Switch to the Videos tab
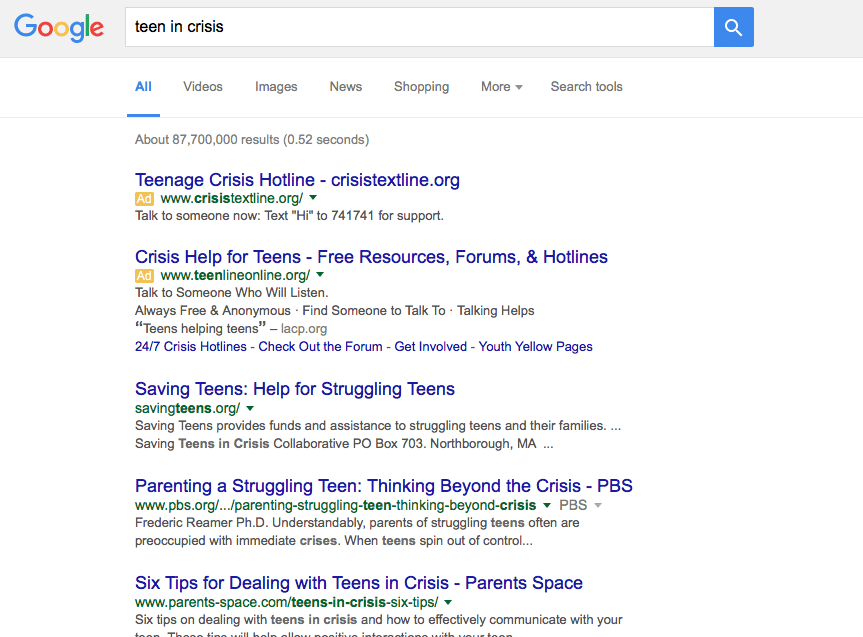The image size is (863, 637). [x=203, y=87]
